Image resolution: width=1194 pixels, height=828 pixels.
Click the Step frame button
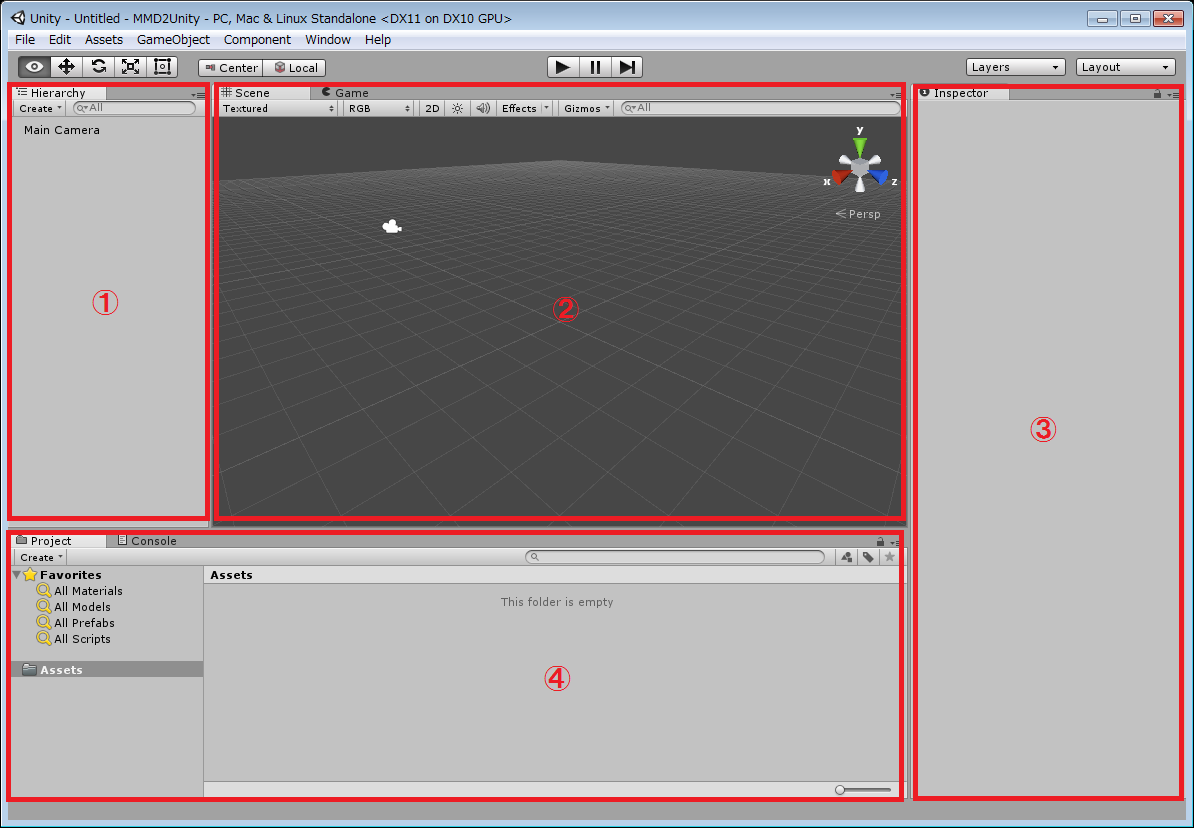(x=627, y=67)
